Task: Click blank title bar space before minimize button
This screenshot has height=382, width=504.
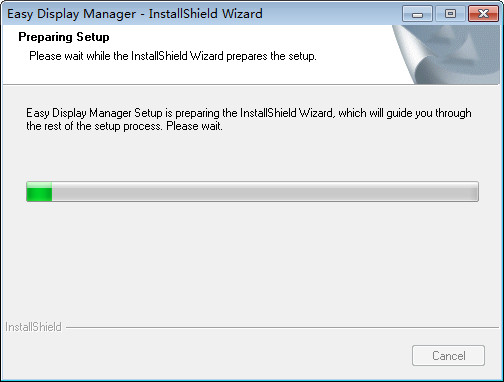Action: click(332, 14)
